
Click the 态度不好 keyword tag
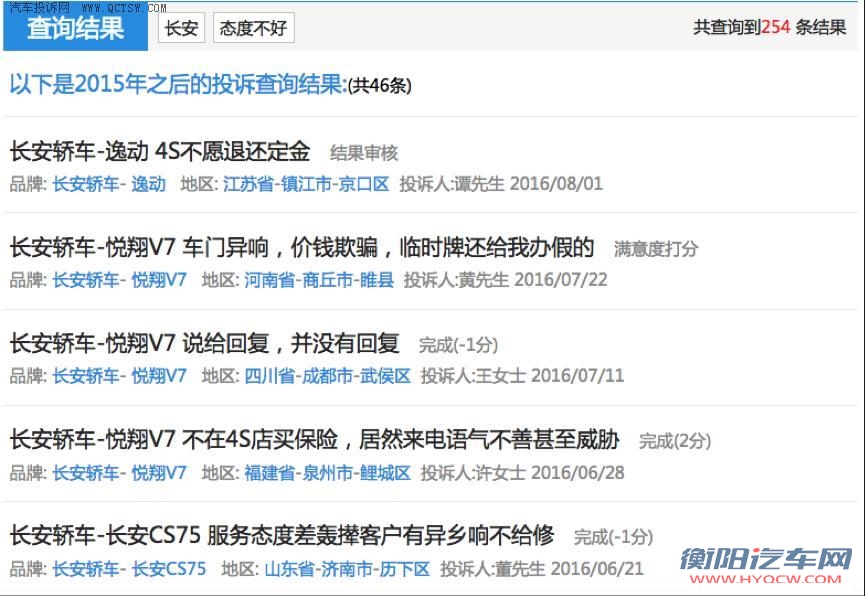[x=254, y=28]
